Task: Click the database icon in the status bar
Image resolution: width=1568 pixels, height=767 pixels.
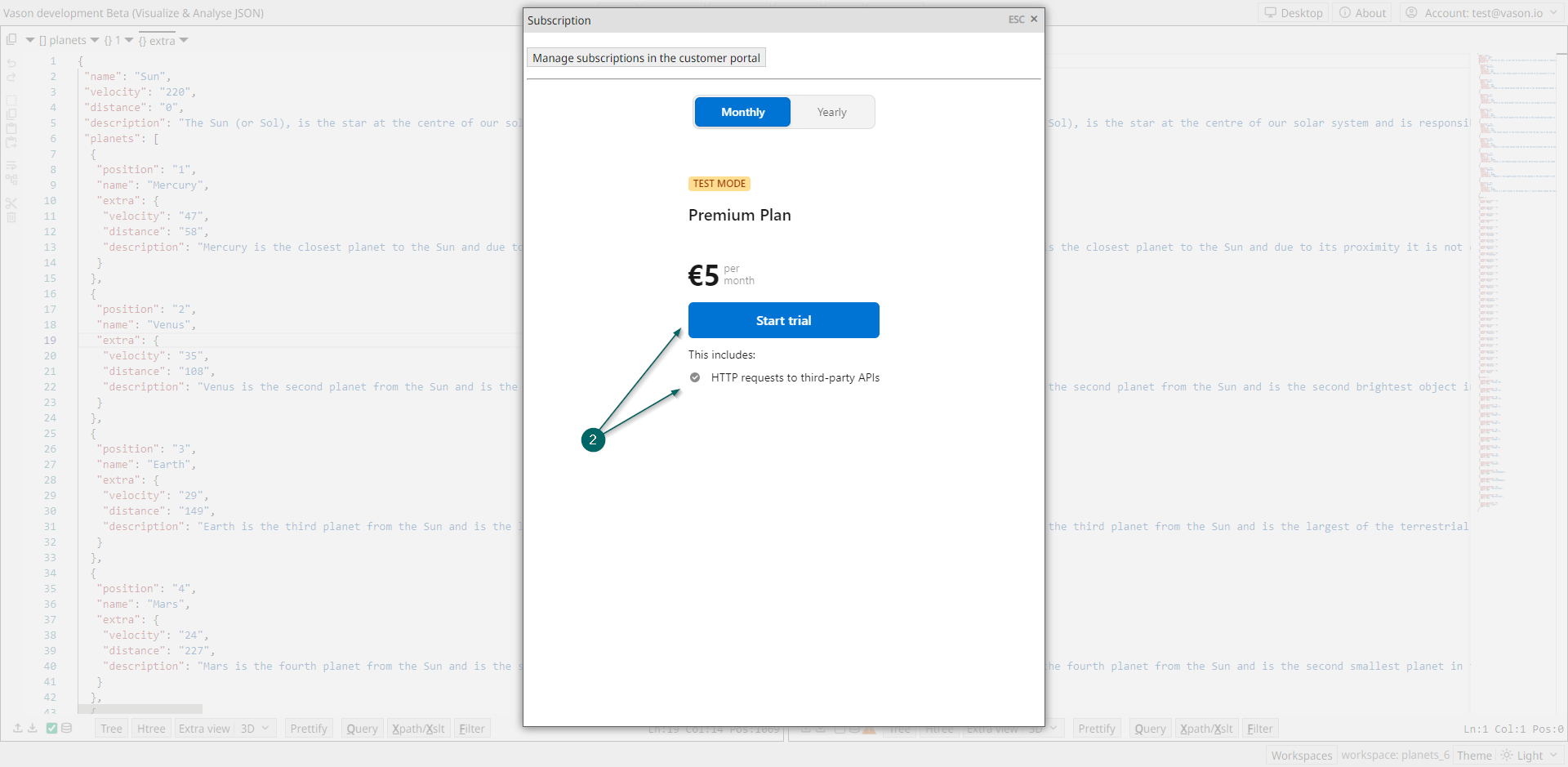Action: coord(66,727)
